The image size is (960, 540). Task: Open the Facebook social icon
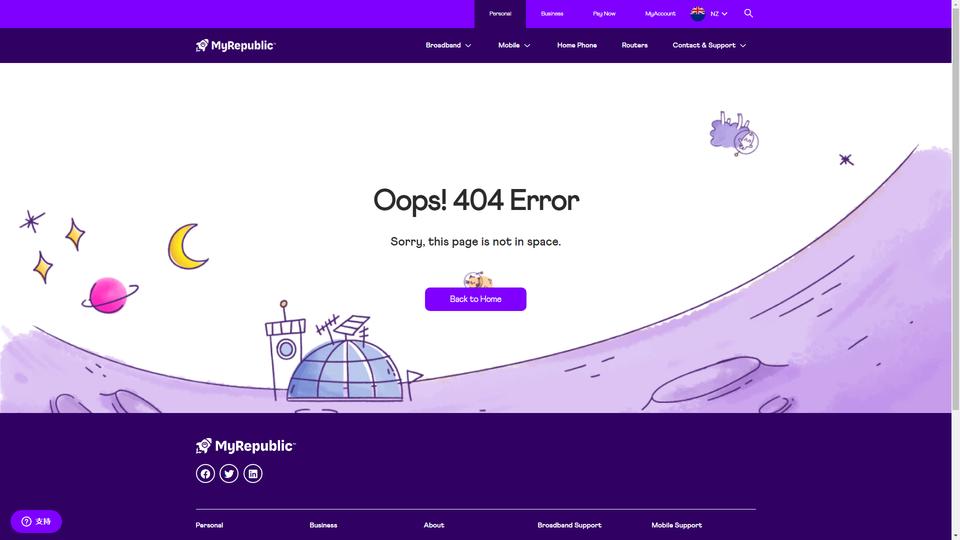pos(205,473)
